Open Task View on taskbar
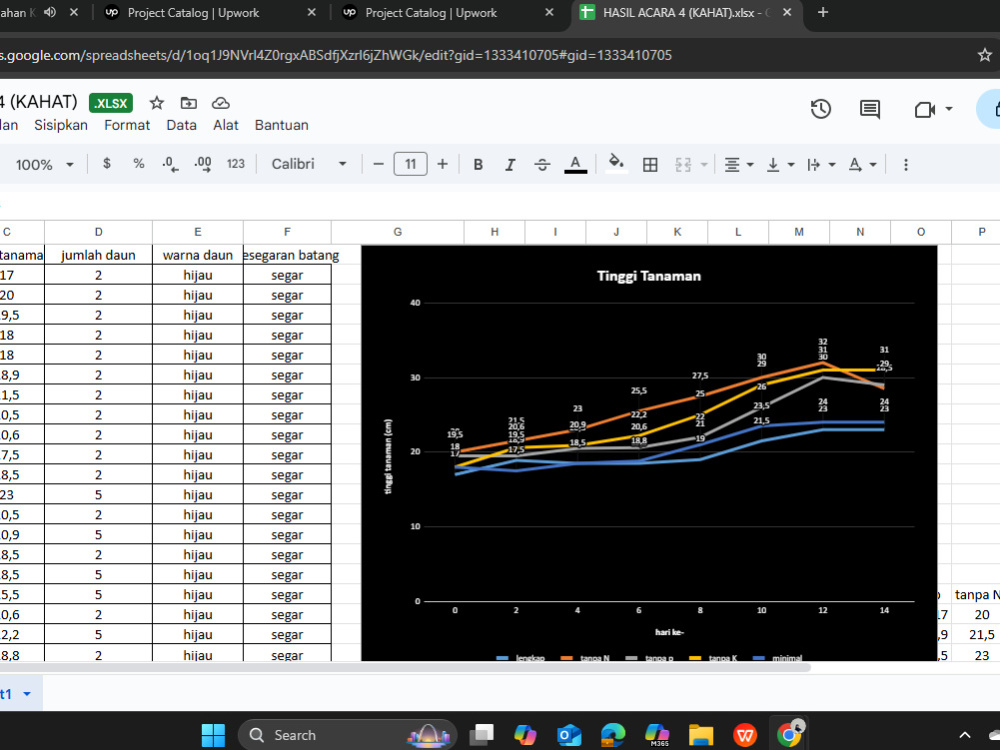Image resolution: width=1000 pixels, height=750 pixels. 482,735
